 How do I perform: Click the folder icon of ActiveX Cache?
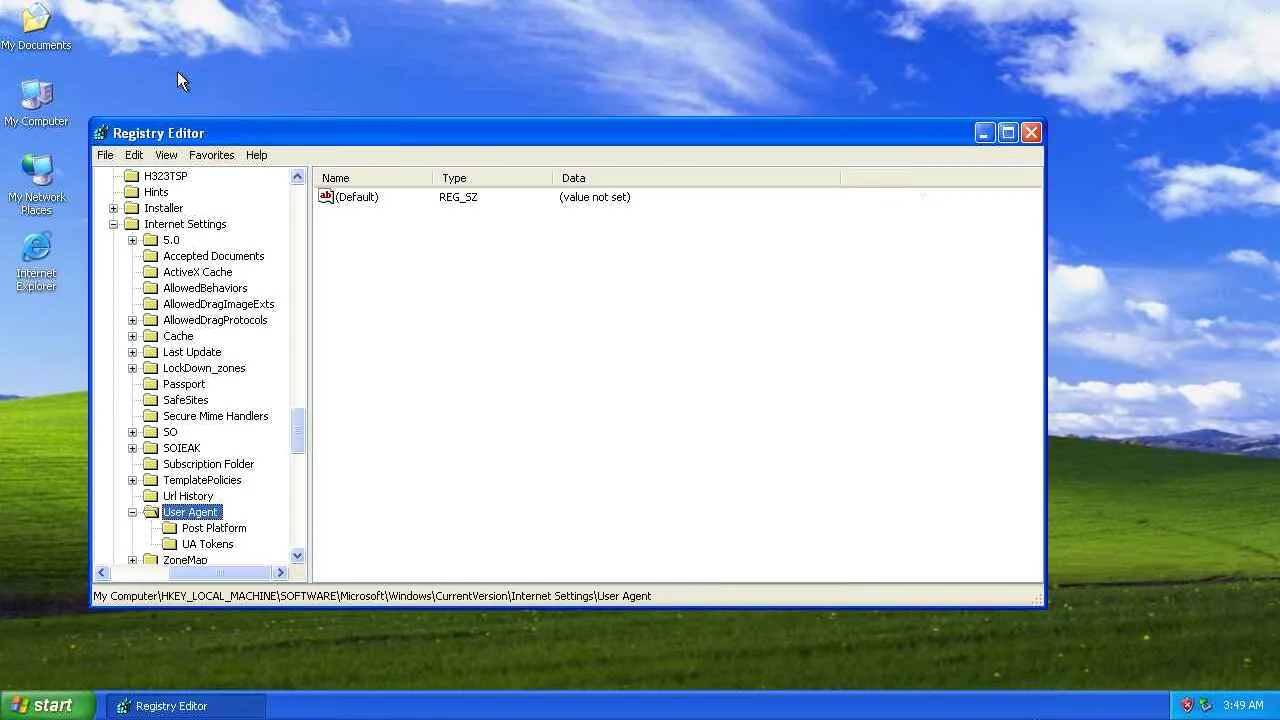click(151, 272)
